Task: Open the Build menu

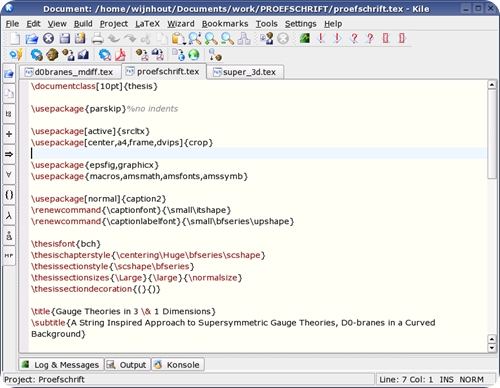Action: click(x=83, y=24)
